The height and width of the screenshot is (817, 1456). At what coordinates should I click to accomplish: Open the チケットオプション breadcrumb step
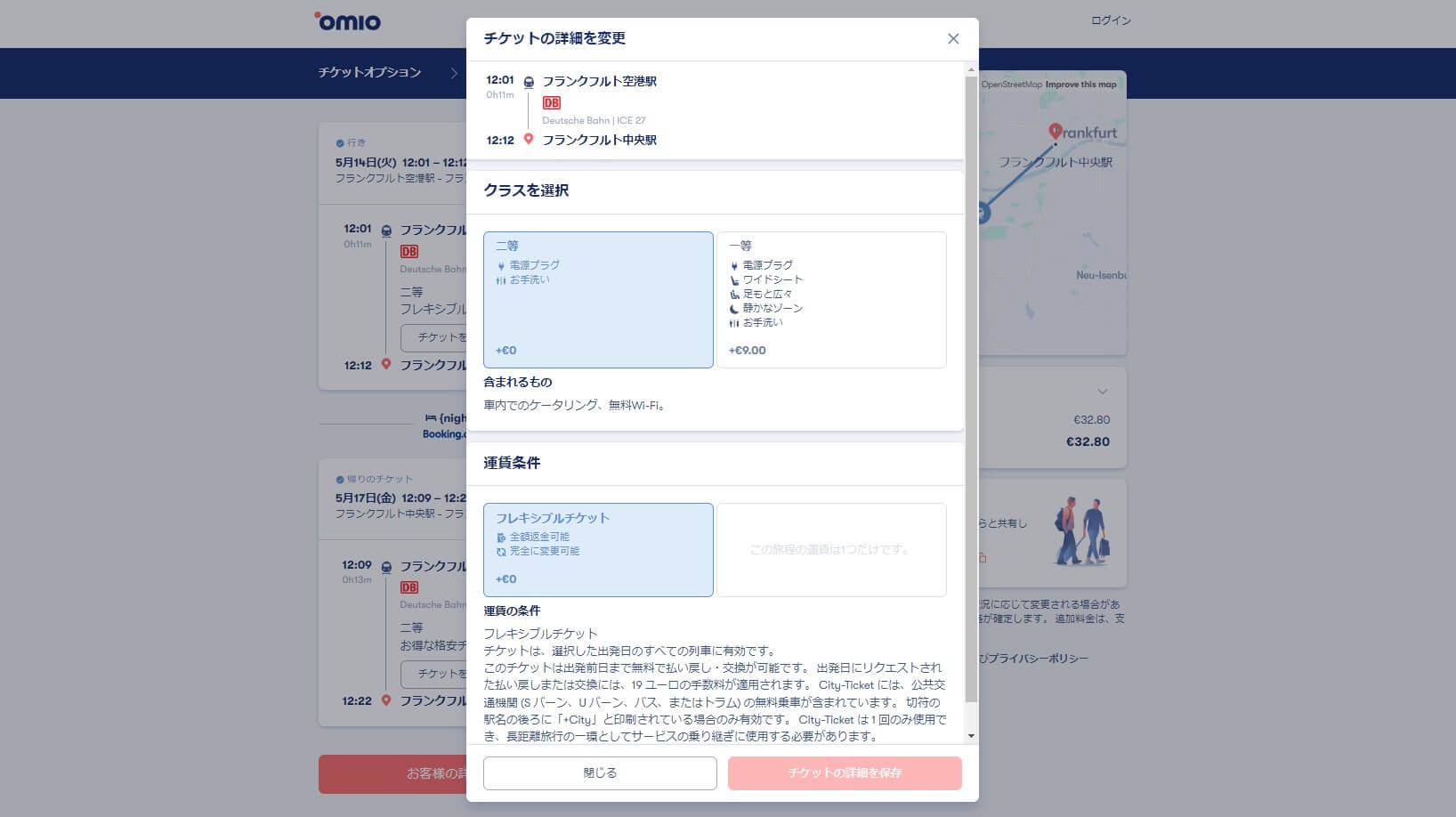point(369,72)
